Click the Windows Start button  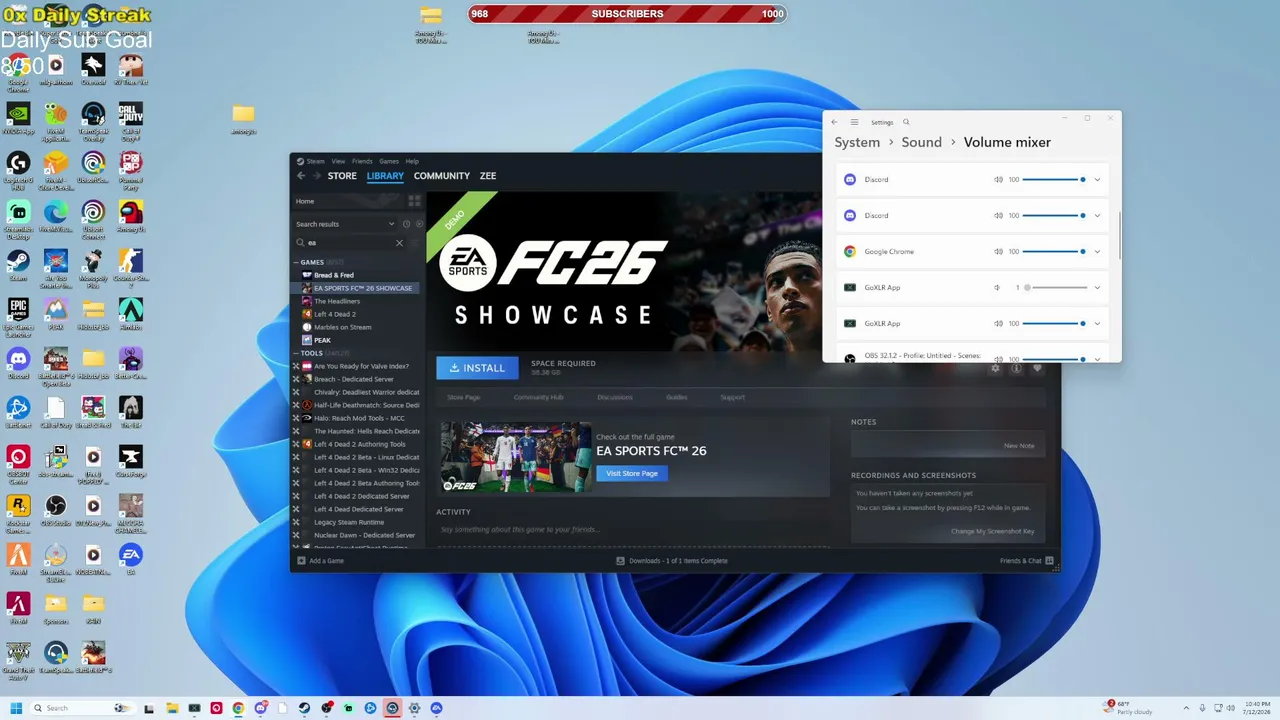[16, 708]
